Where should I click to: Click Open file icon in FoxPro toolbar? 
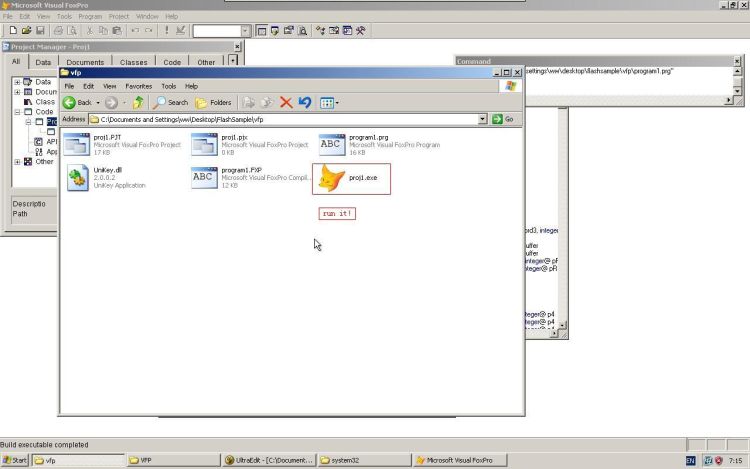click(x=27, y=31)
